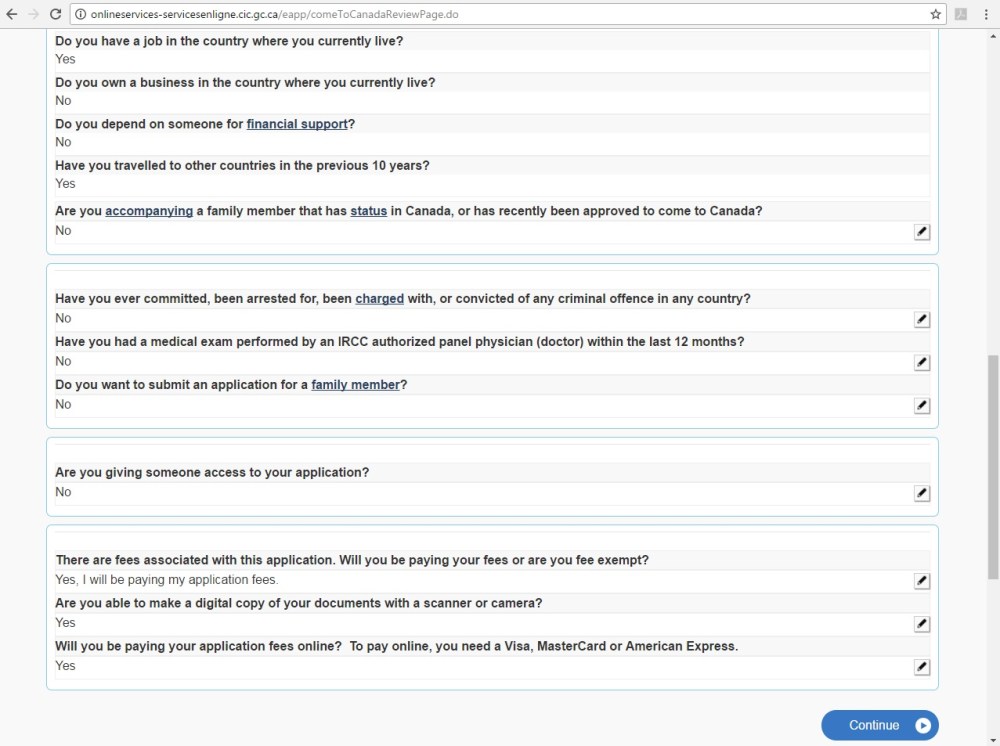This screenshot has height=746, width=1000.
Task: Open the charged definition link
Action: point(379,298)
